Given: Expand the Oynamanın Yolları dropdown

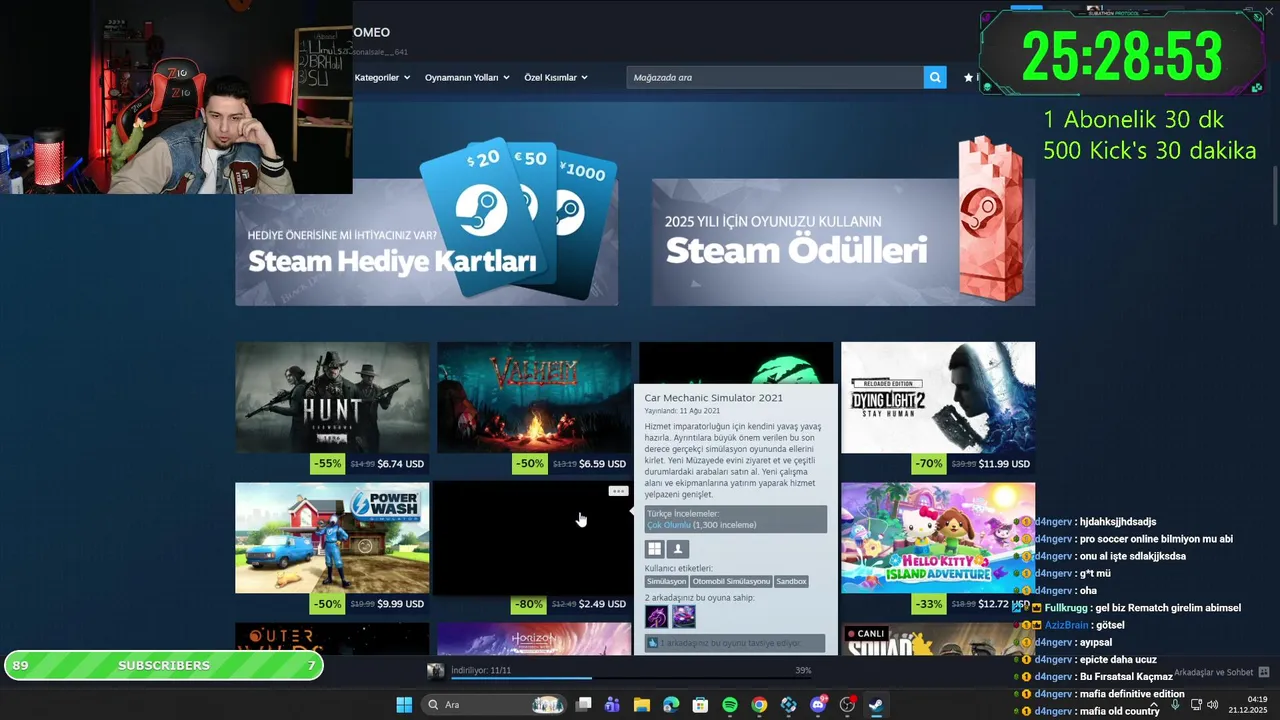Looking at the screenshot, I should tap(467, 77).
